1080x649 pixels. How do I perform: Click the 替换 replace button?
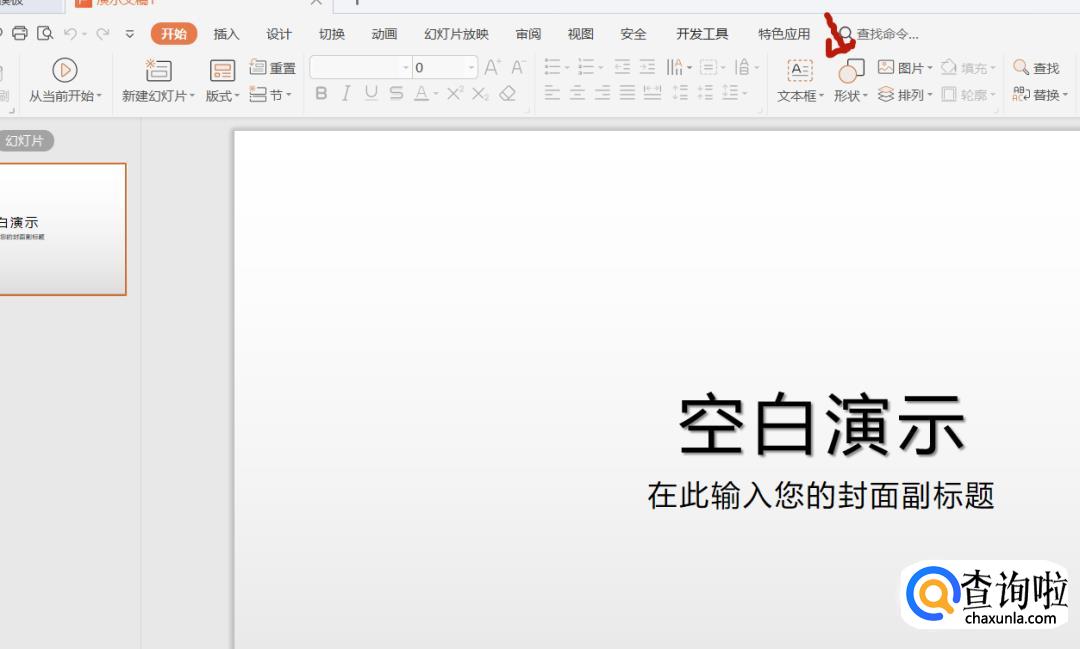coord(1040,94)
